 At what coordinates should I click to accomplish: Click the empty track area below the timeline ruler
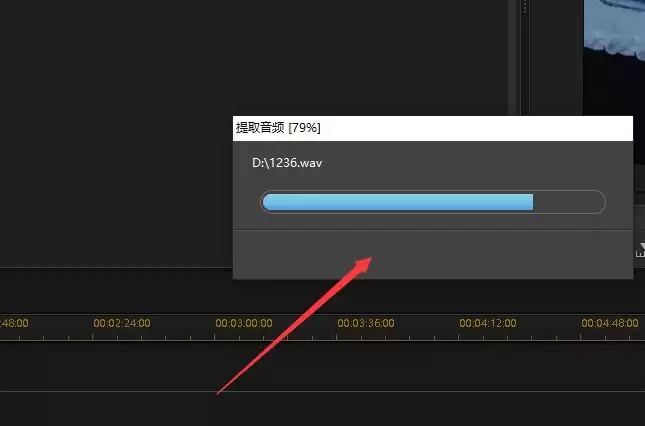pos(322,366)
